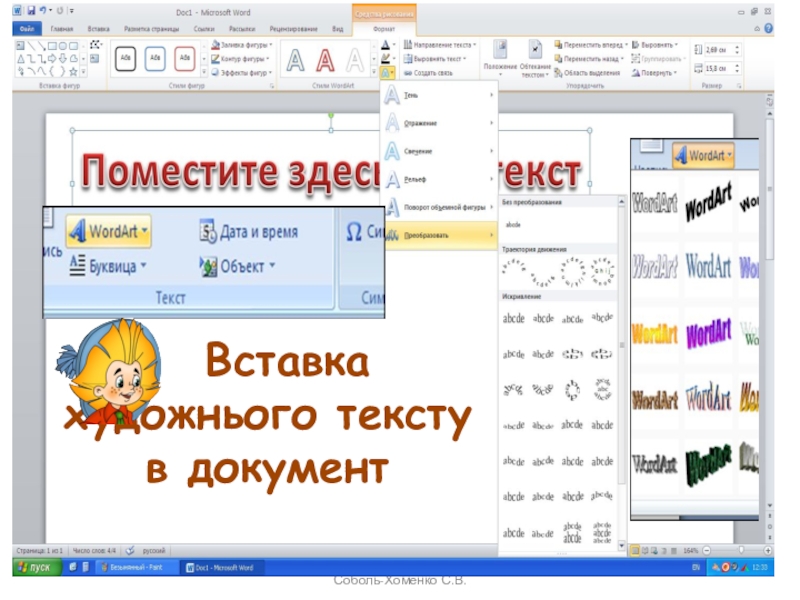Image resolution: width=800 pixels, height=600 pixels.
Task: Click the Undo arrow icon
Action: [43, 10]
